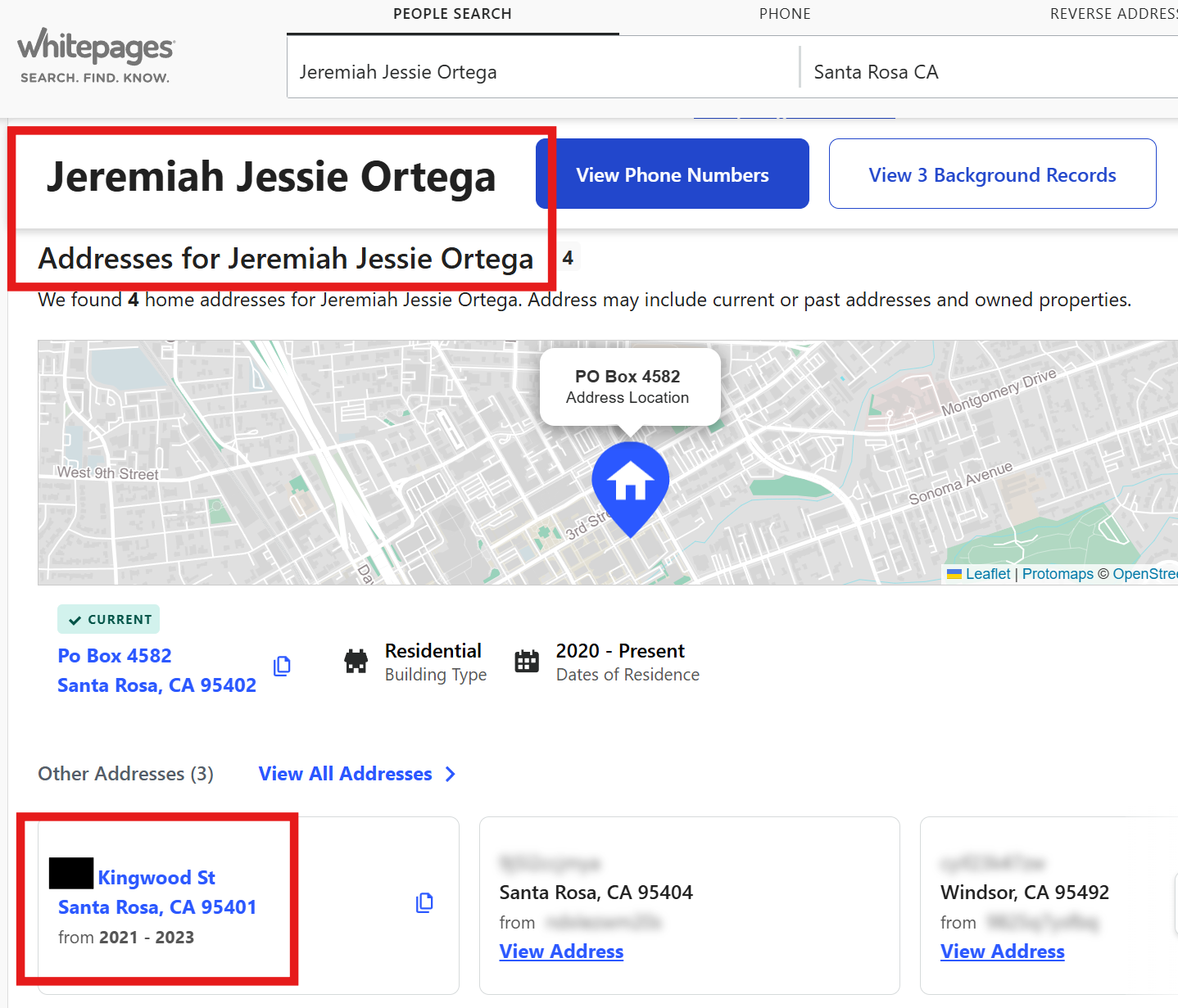Copy the Po Box 4582 address
Viewport: 1178px width, 1008px height.
point(282,666)
